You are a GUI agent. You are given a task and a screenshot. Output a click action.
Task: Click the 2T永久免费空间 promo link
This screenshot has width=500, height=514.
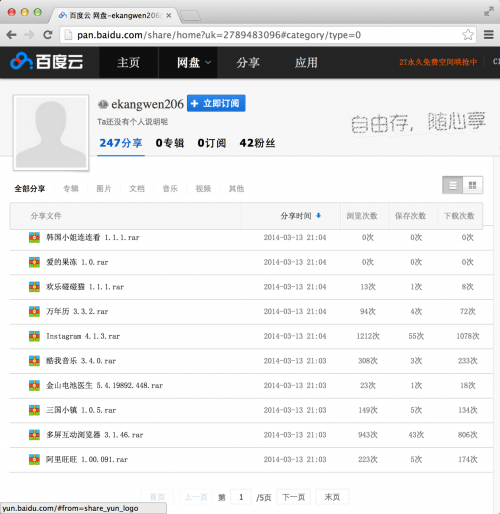pos(438,62)
